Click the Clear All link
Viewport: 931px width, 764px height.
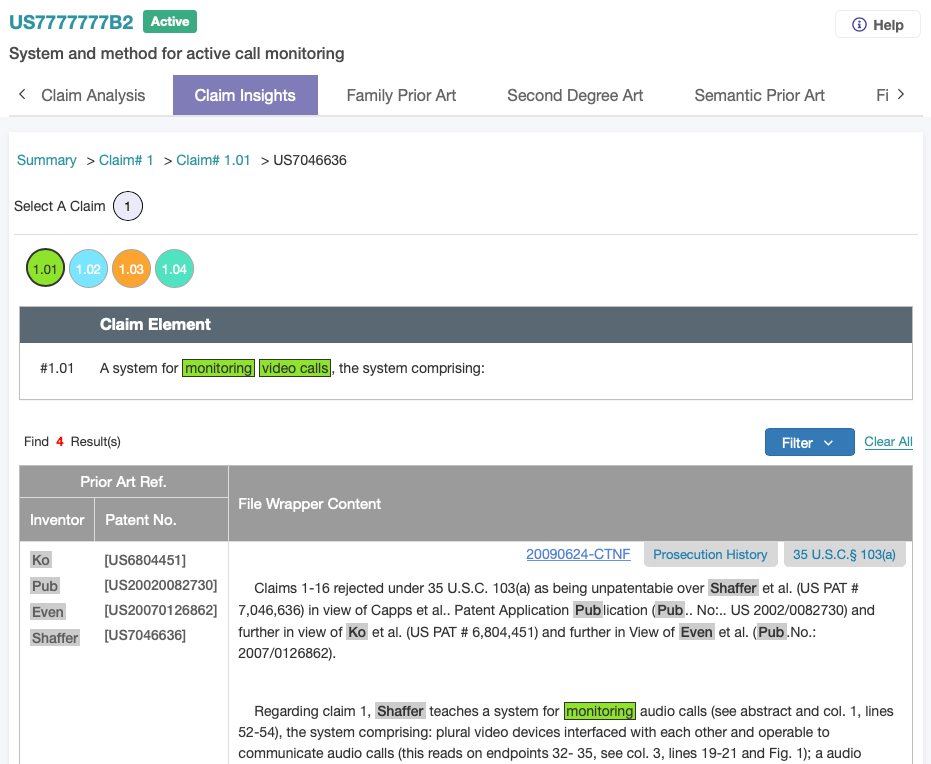pos(888,442)
